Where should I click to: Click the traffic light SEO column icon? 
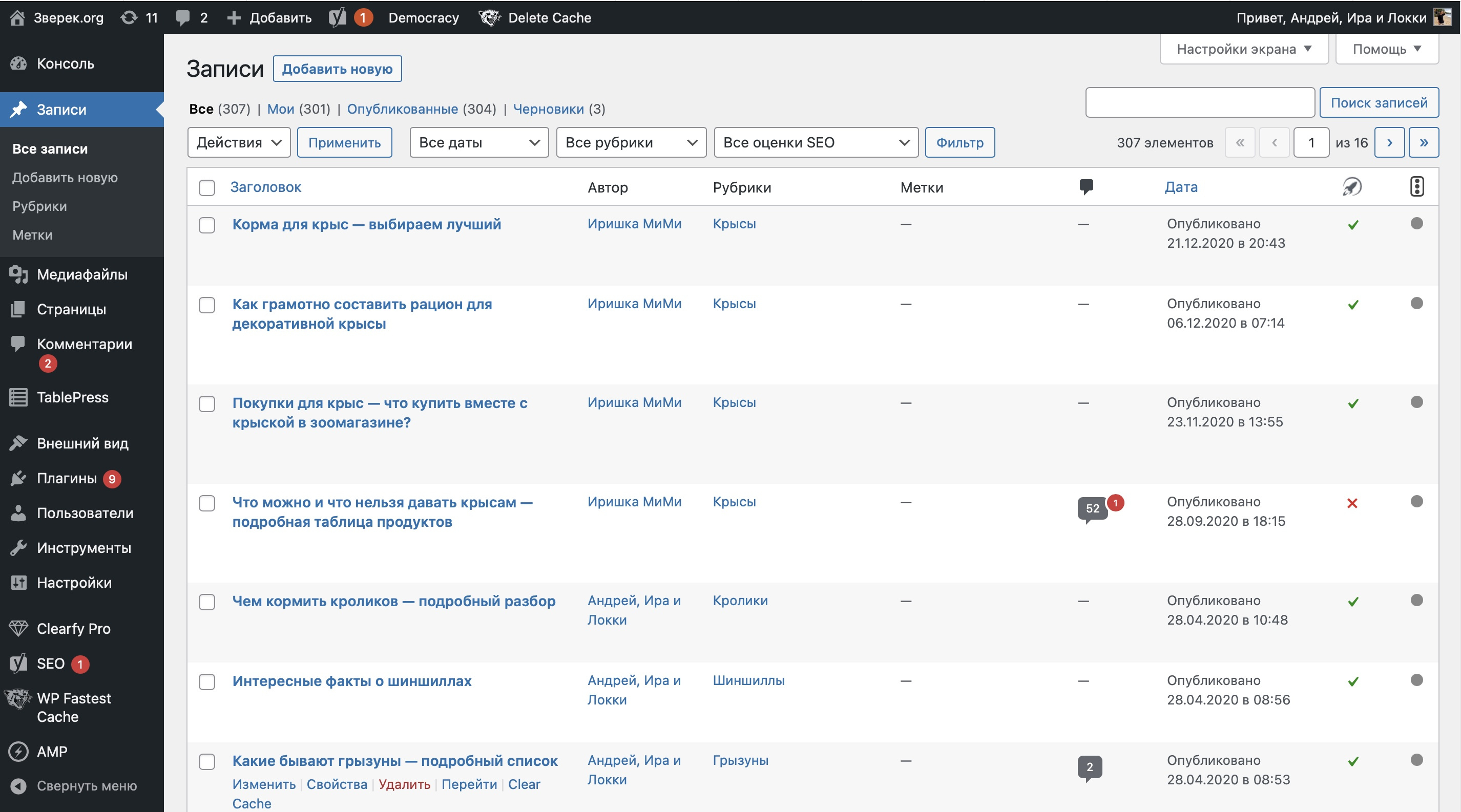click(x=1416, y=186)
